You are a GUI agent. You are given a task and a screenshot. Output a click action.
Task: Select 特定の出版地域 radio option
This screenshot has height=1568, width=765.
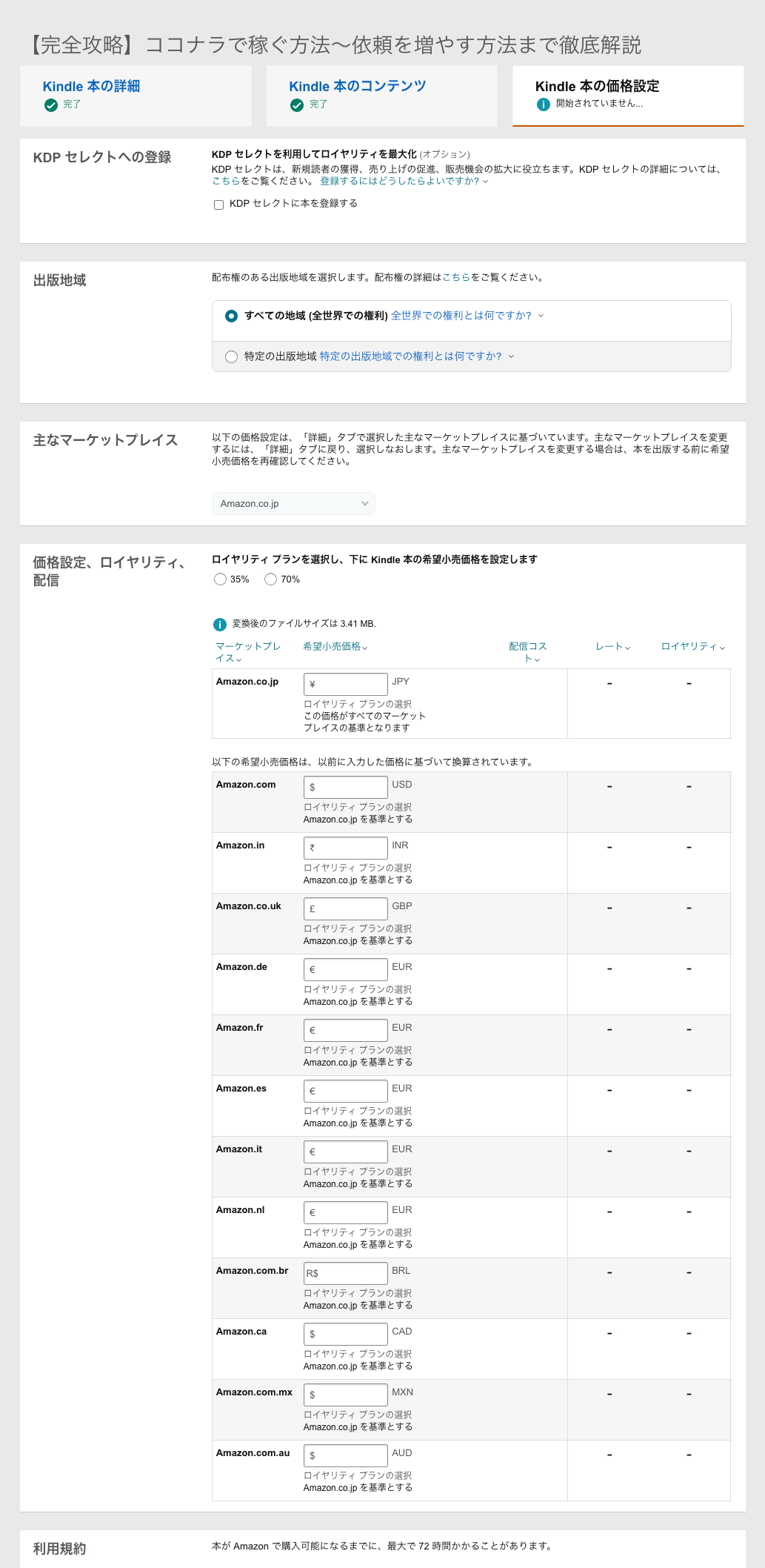pos(231,356)
